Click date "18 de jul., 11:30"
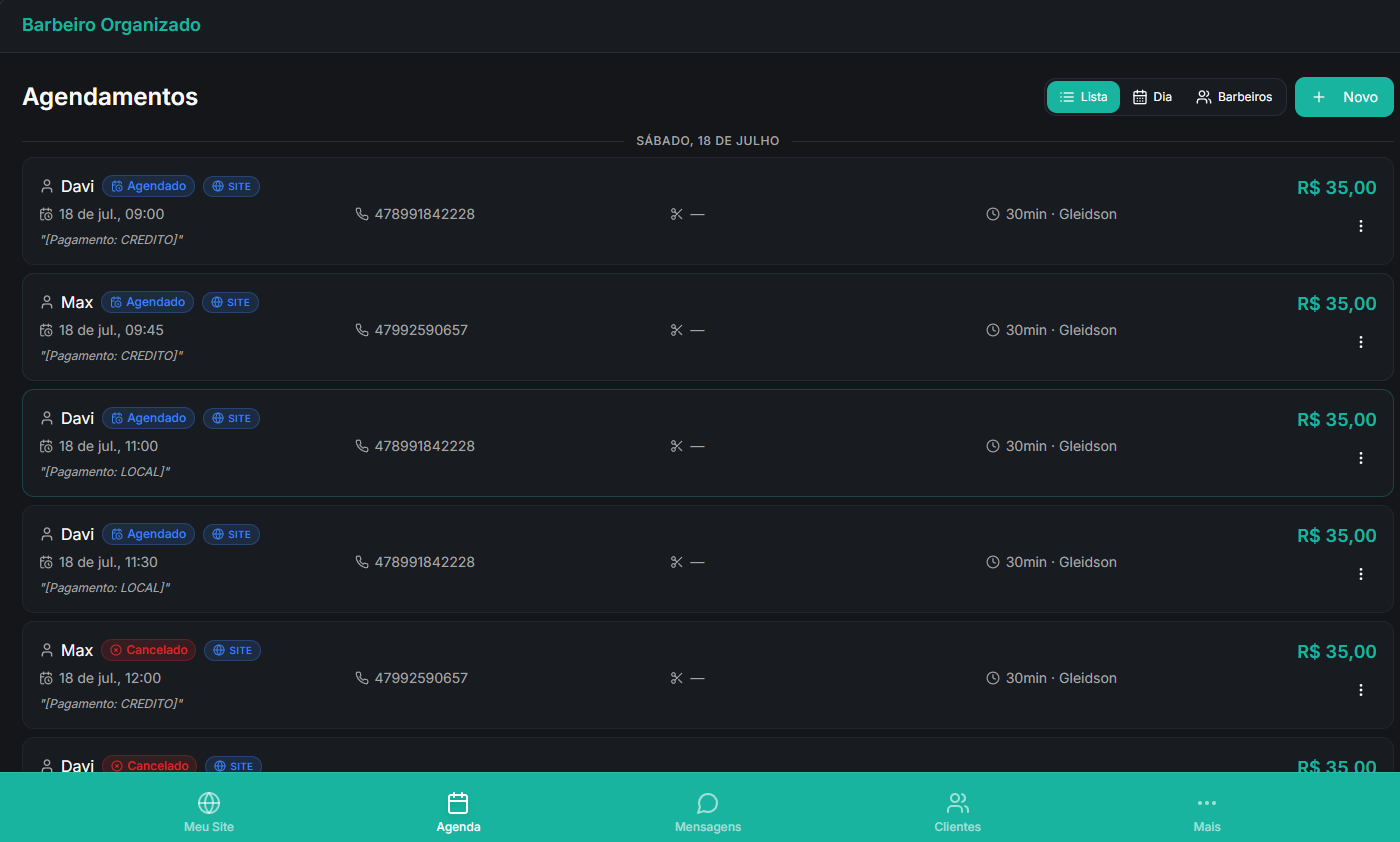This screenshot has width=1400, height=842. point(108,562)
